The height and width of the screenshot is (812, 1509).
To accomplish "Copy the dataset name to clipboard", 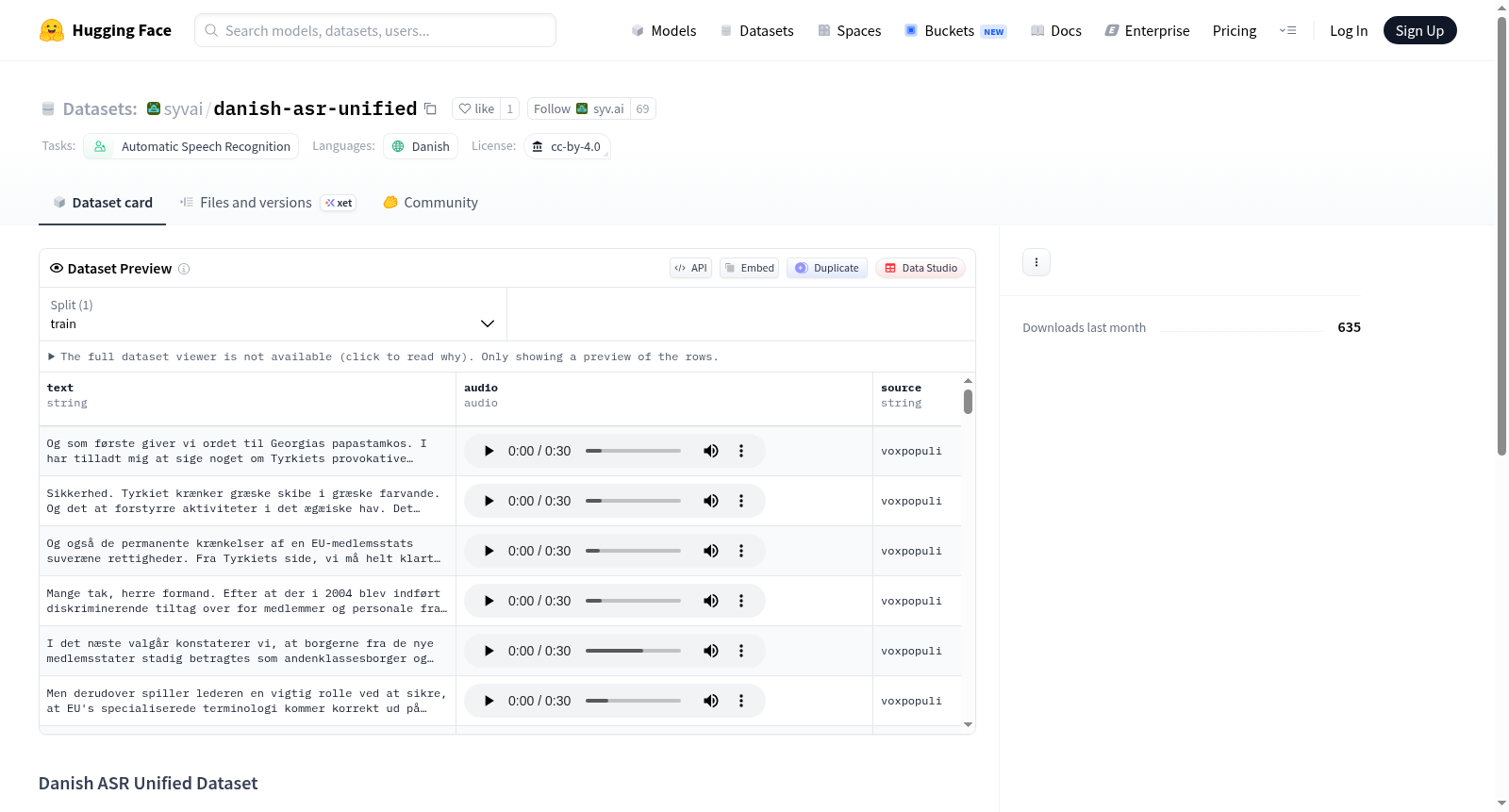I will pos(430,108).
